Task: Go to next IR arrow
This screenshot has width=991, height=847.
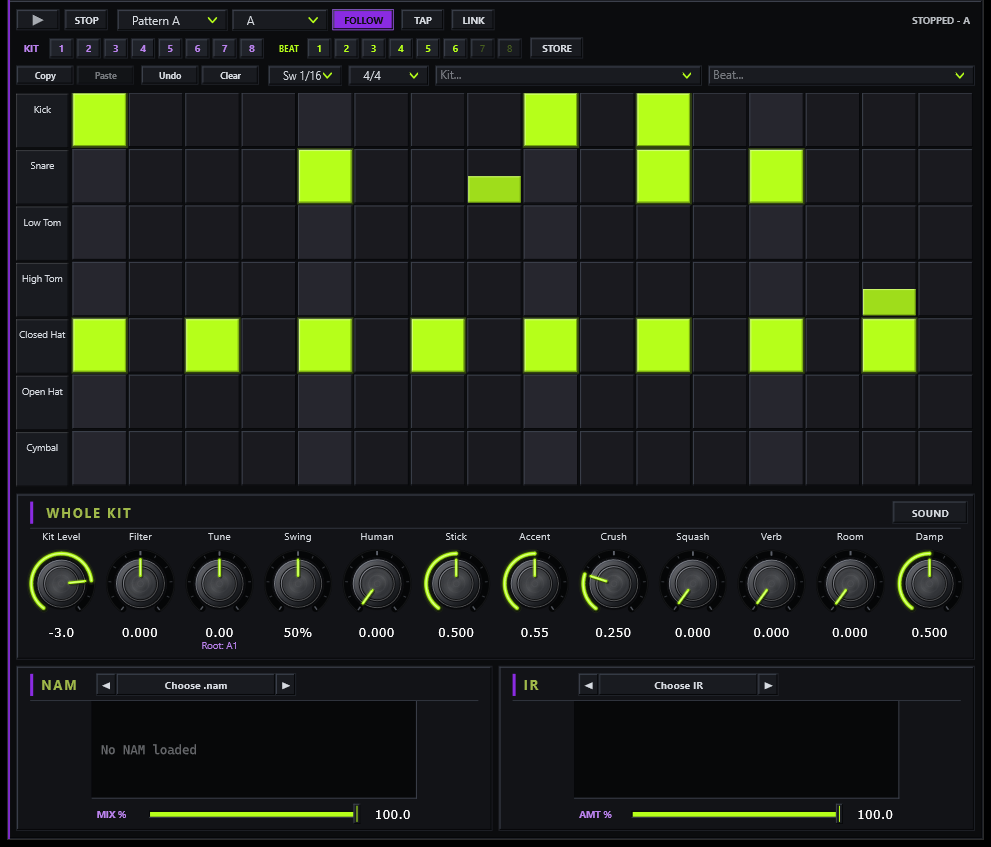Action: [x=768, y=685]
